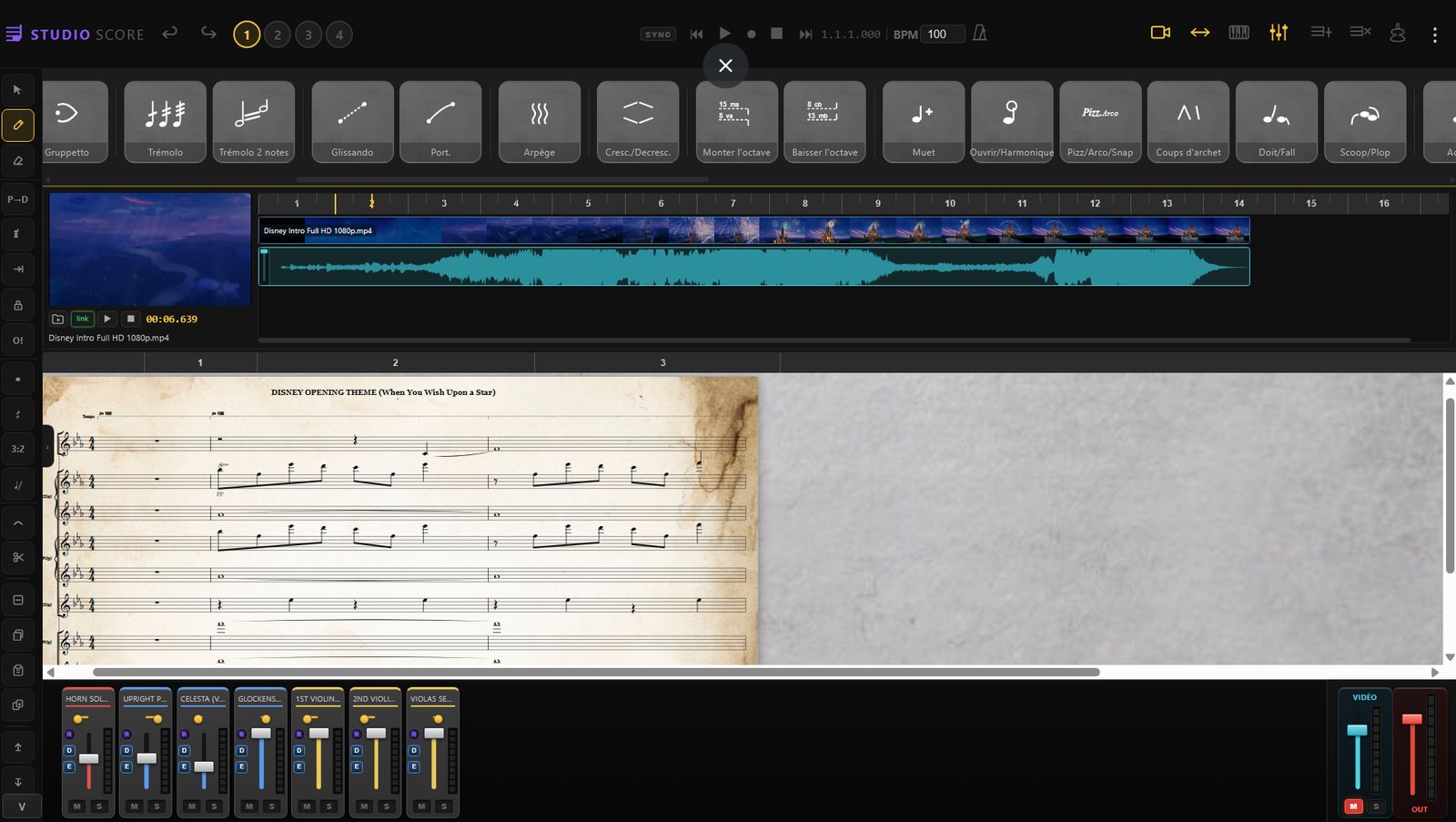This screenshot has height=822, width=1456.
Task: Select the Disney Intro audio waveform clip
Action: [x=753, y=267]
